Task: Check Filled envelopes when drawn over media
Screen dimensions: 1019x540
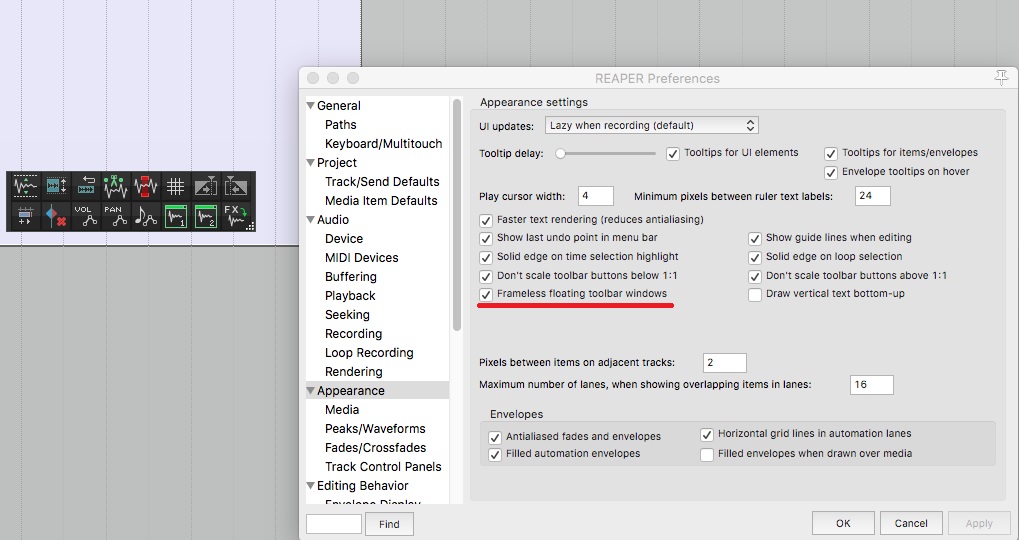Action: (707, 454)
